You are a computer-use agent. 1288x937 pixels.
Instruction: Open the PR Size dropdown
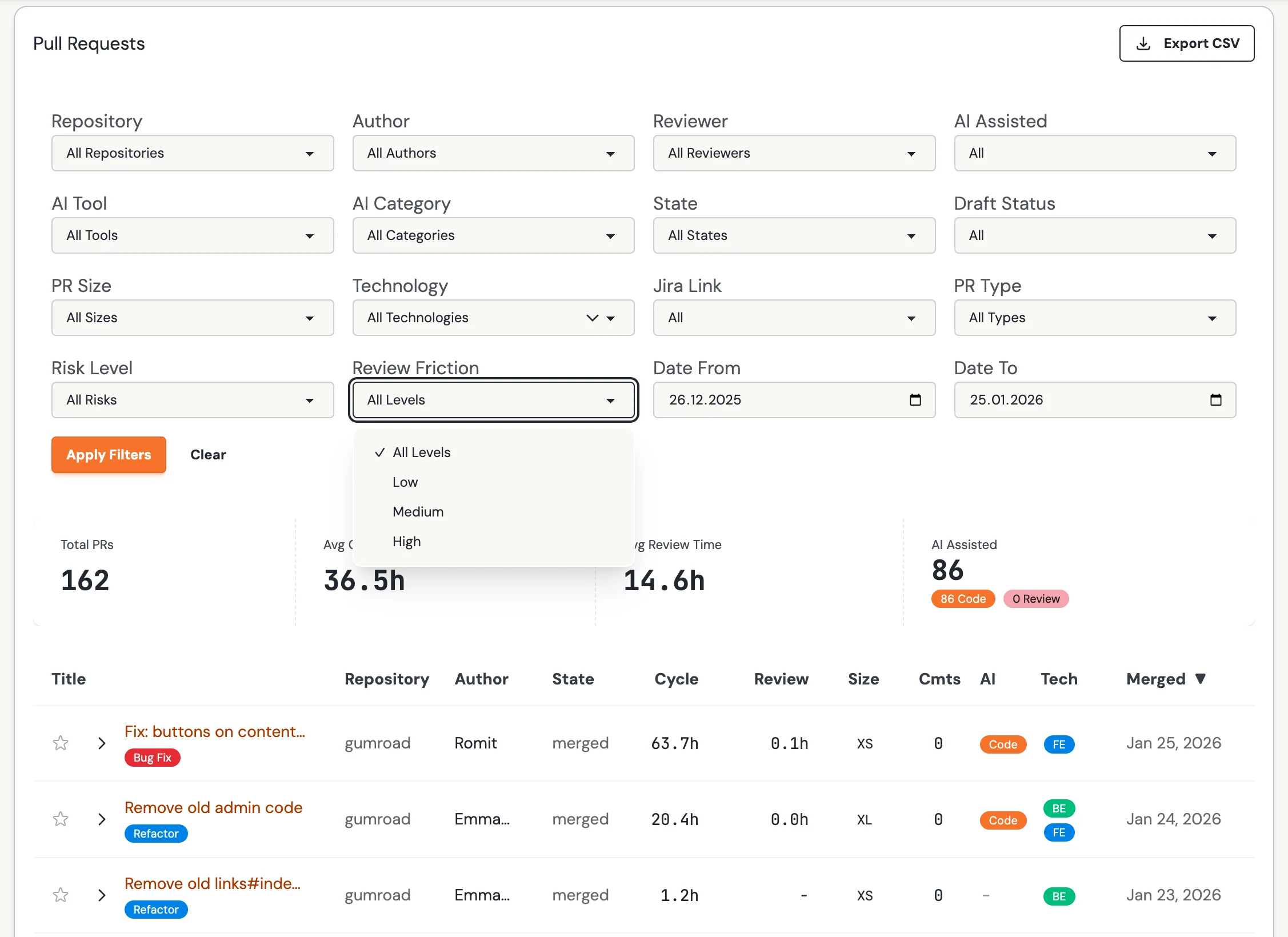(193, 318)
